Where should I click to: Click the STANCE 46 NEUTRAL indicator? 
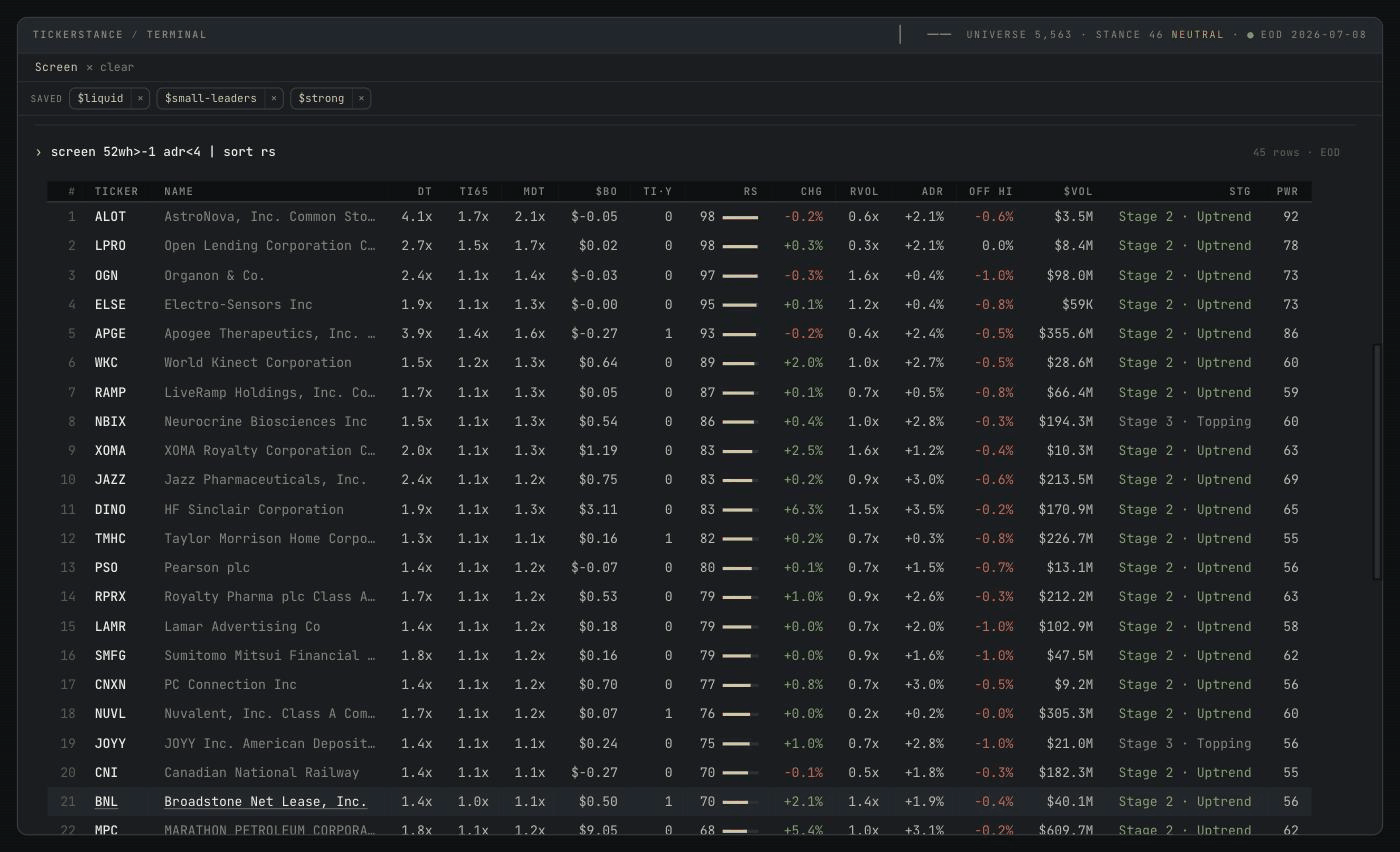1160,34
